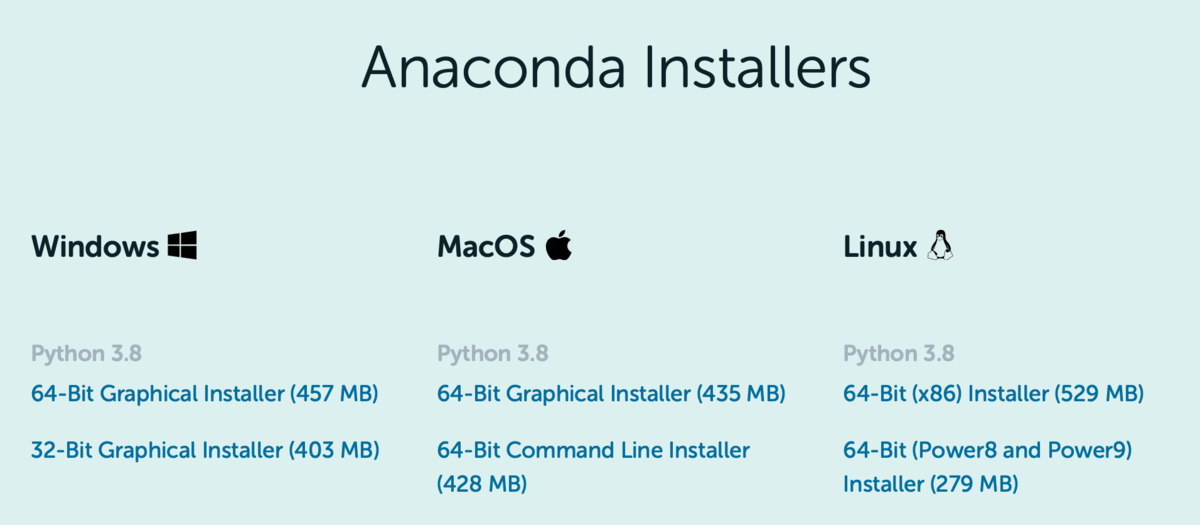Select the MacOS section heading text
This screenshot has width=1200, height=525.
tap(486, 246)
